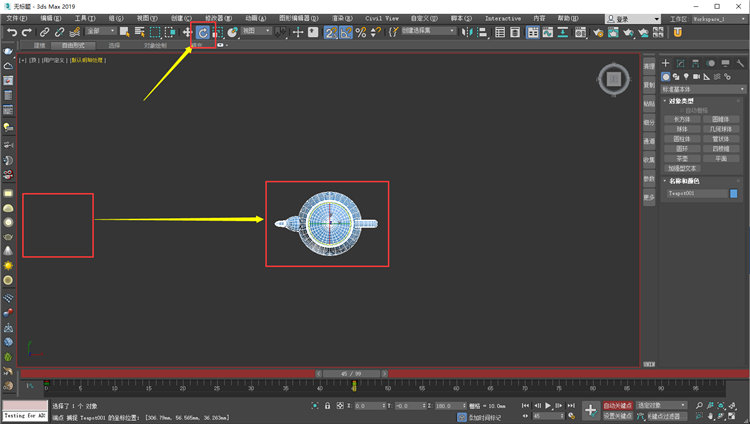Image resolution: width=750 pixels, height=424 pixels.
Task: Click the ViewCube in the viewport
Action: pos(614,79)
